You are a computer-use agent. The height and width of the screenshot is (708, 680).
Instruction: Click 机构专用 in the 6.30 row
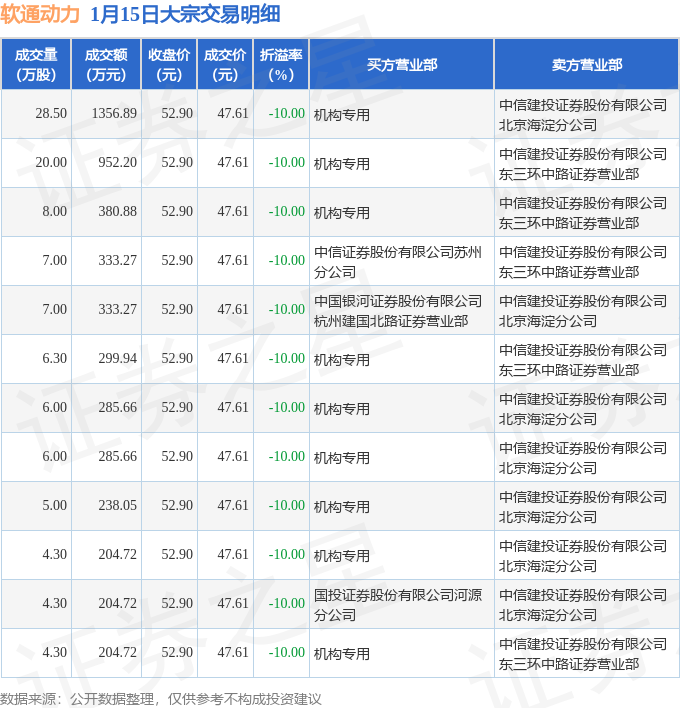(342, 360)
